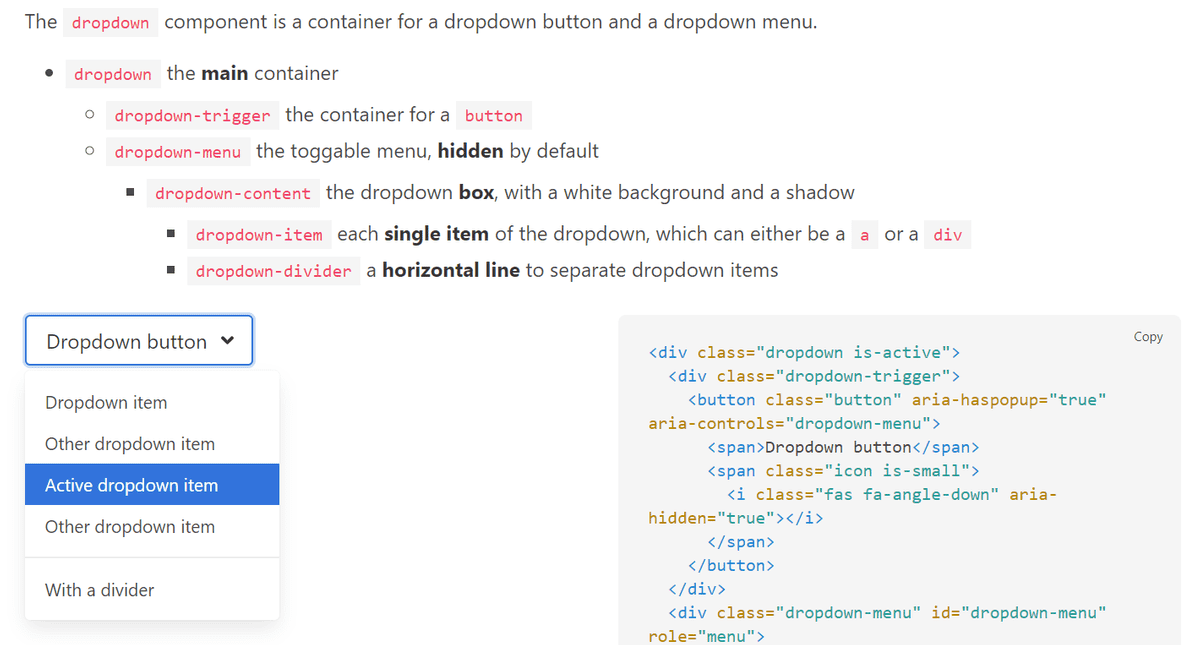This screenshot has height=645, width=1200.
Task: Click the dropdown-divider code tag
Action: [273, 270]
